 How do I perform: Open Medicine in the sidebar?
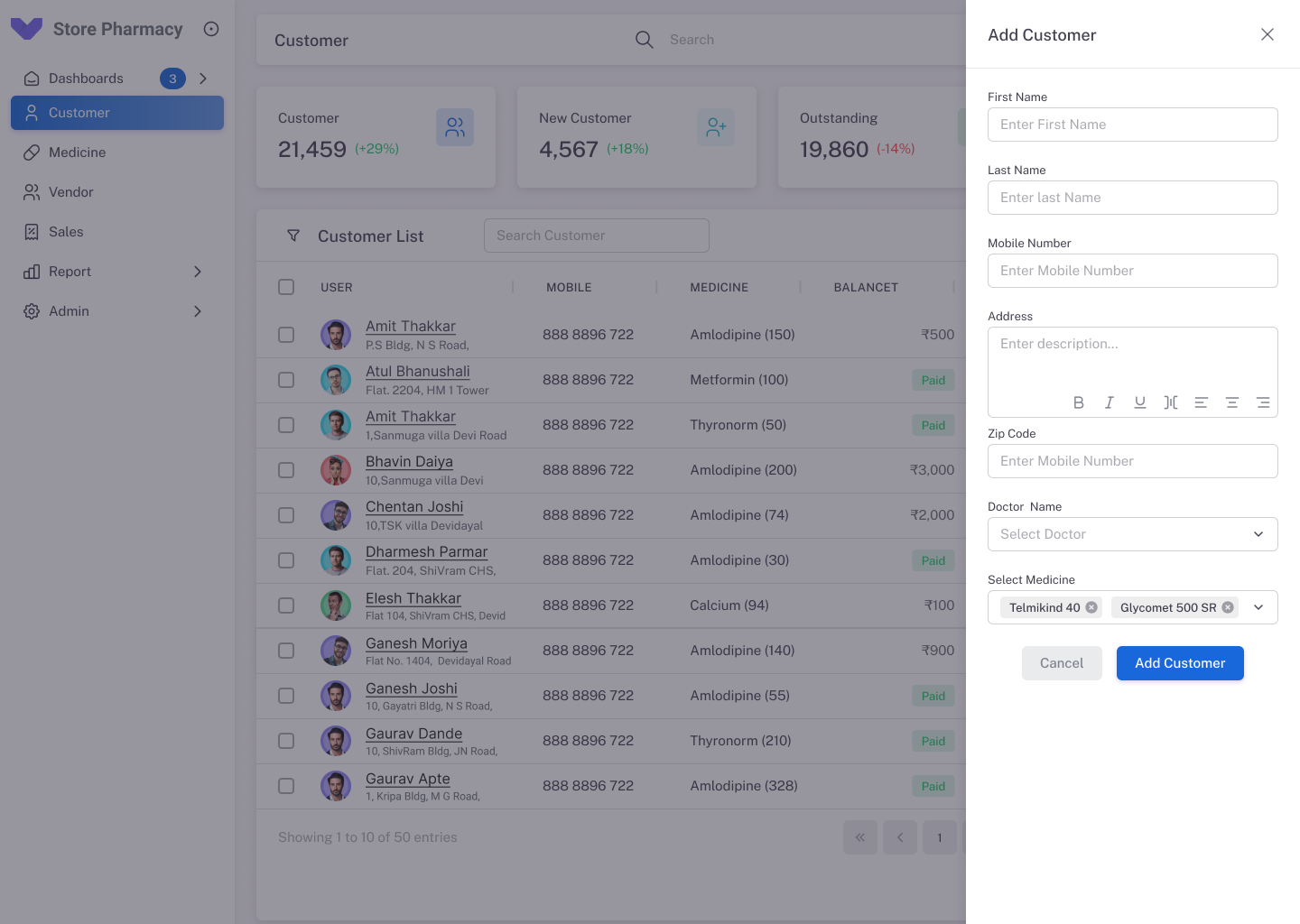[x=78, y=152]
